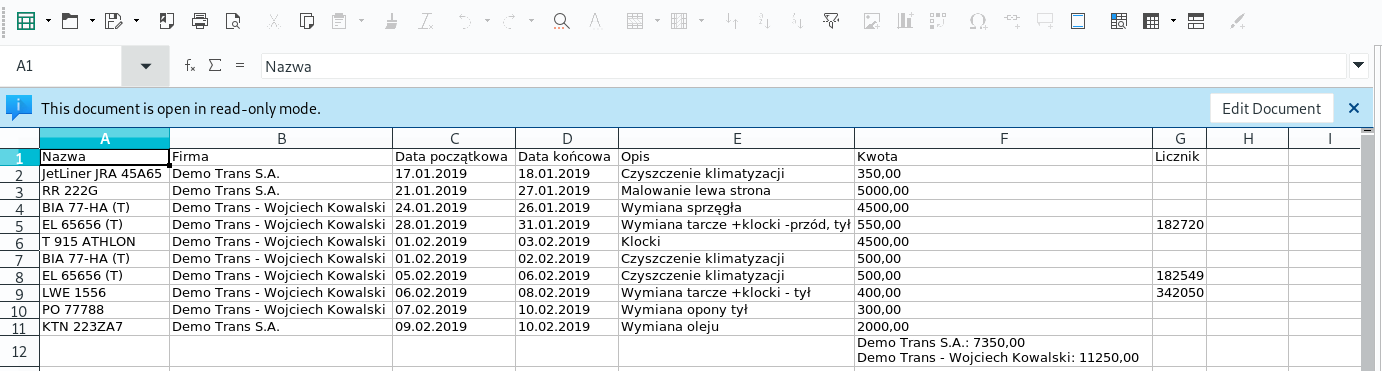The image size is (1382, 371).
Task: Close the read-only mode infobar
Action: coord(1354,108)
